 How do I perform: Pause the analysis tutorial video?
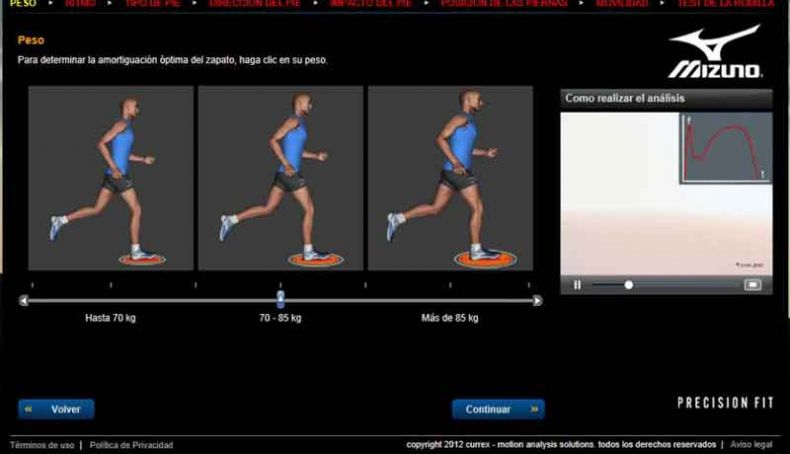click(577, 285)
